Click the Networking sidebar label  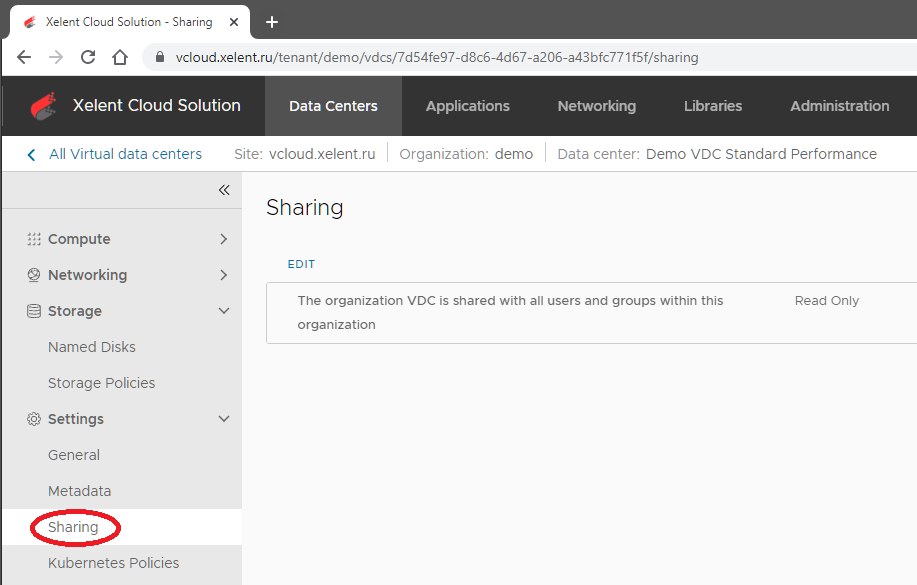pos(87,275)
